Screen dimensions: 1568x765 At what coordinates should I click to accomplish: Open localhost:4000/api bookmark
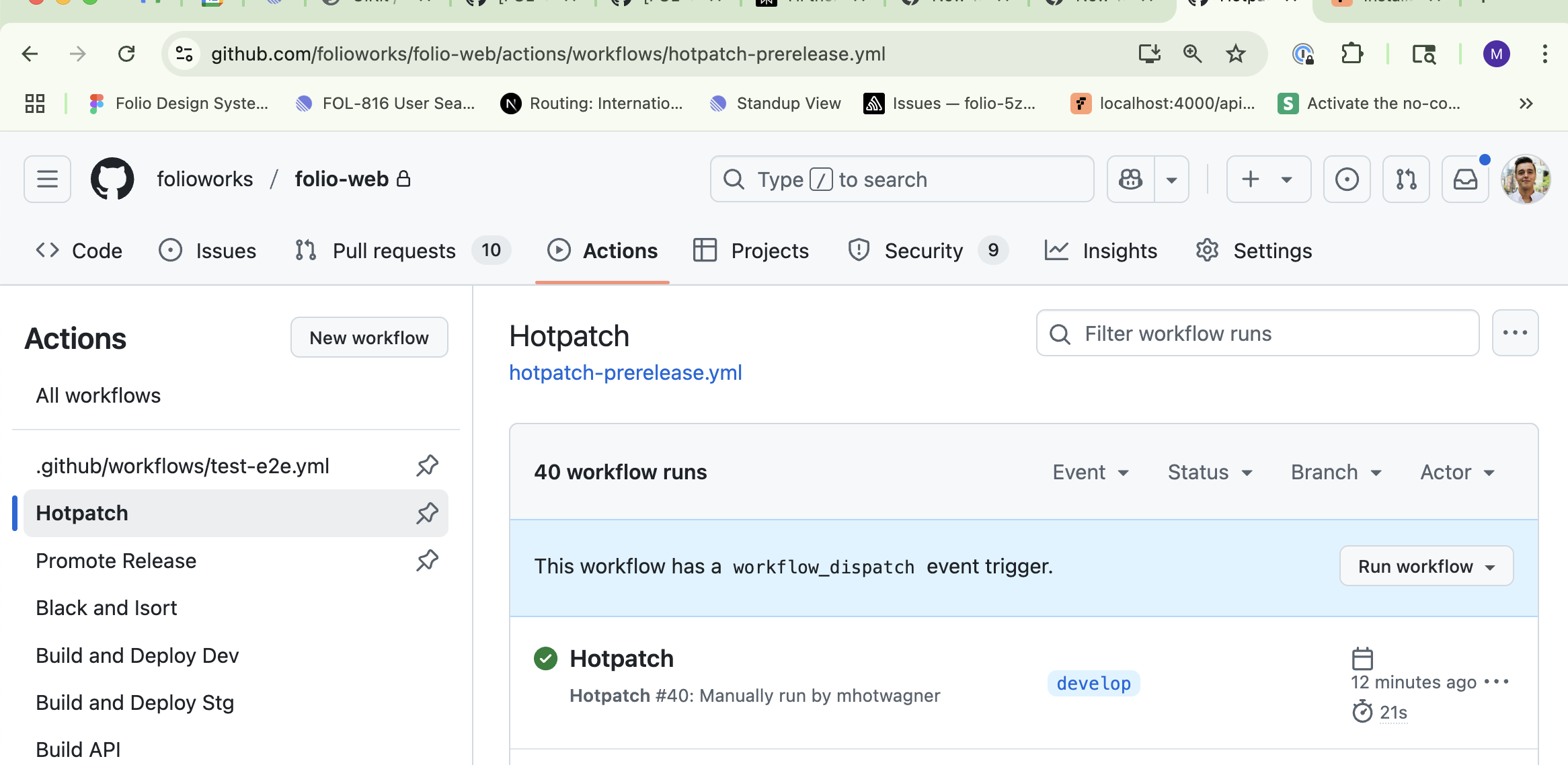[x=1163, y=104]
